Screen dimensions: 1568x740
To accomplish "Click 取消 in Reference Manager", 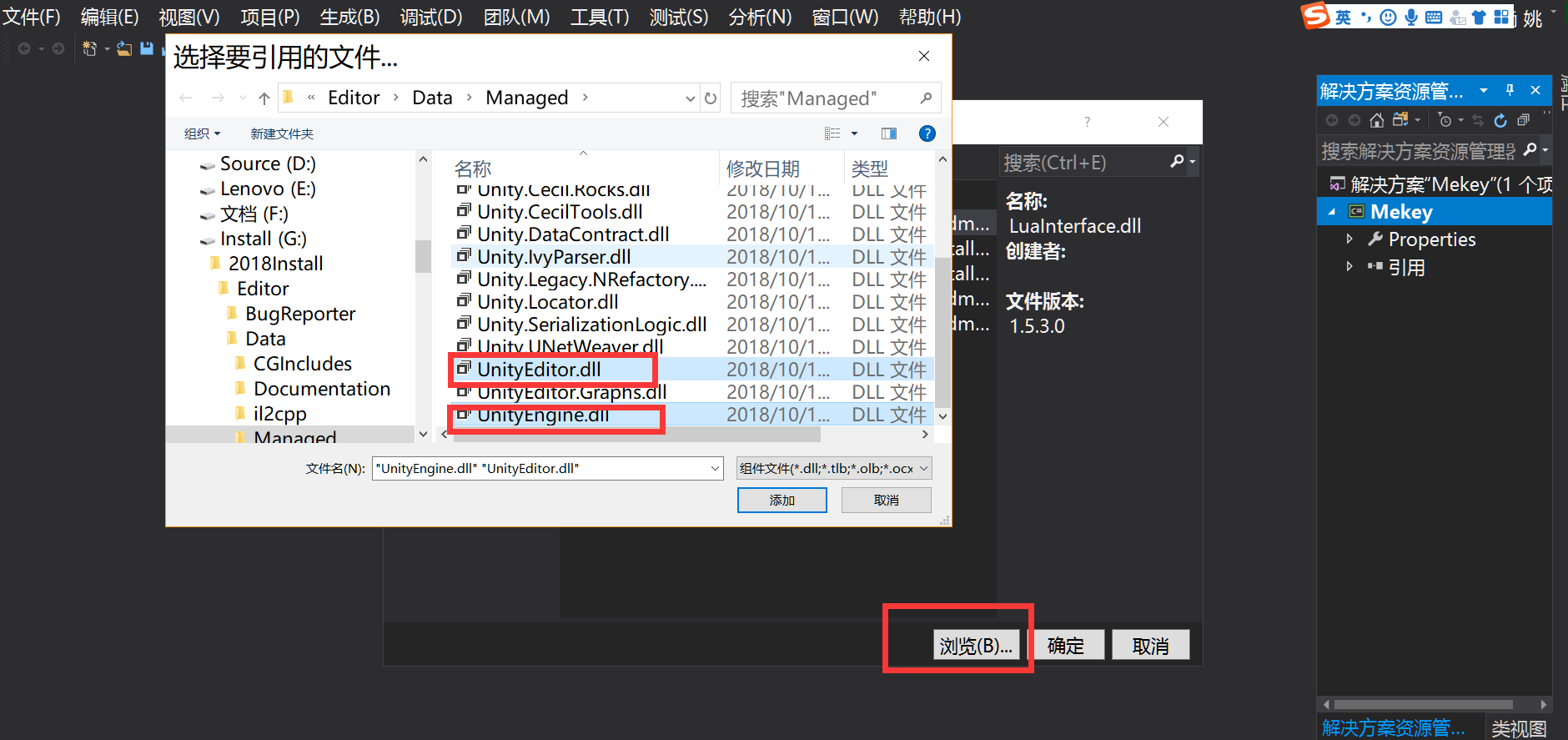I will click(1151, 646).
